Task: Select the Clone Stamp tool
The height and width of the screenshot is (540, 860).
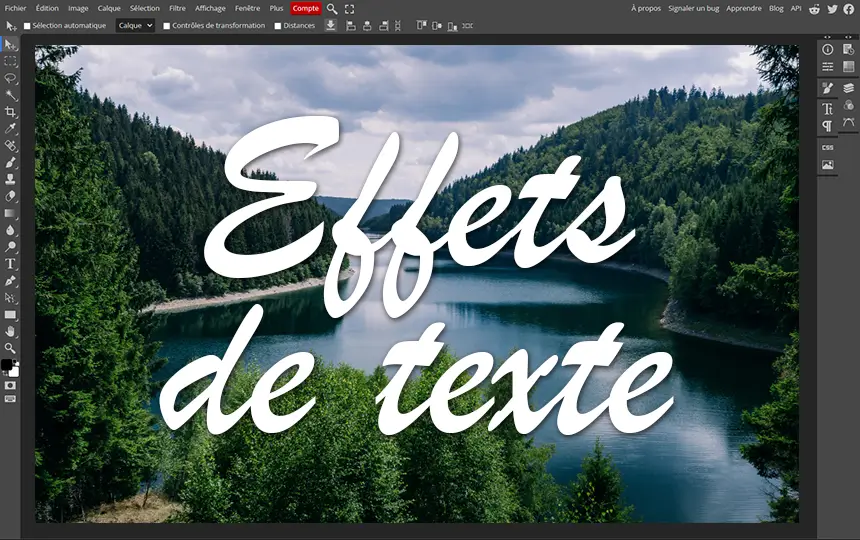Action: 10,179
